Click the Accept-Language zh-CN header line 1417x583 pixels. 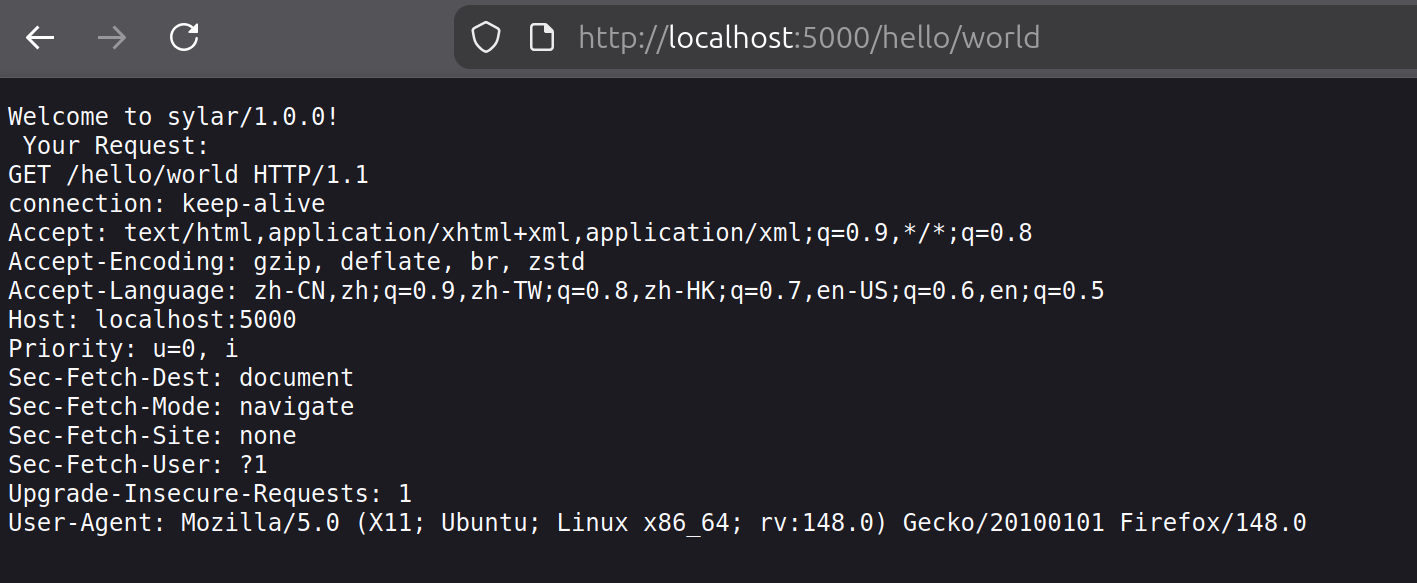556,291
